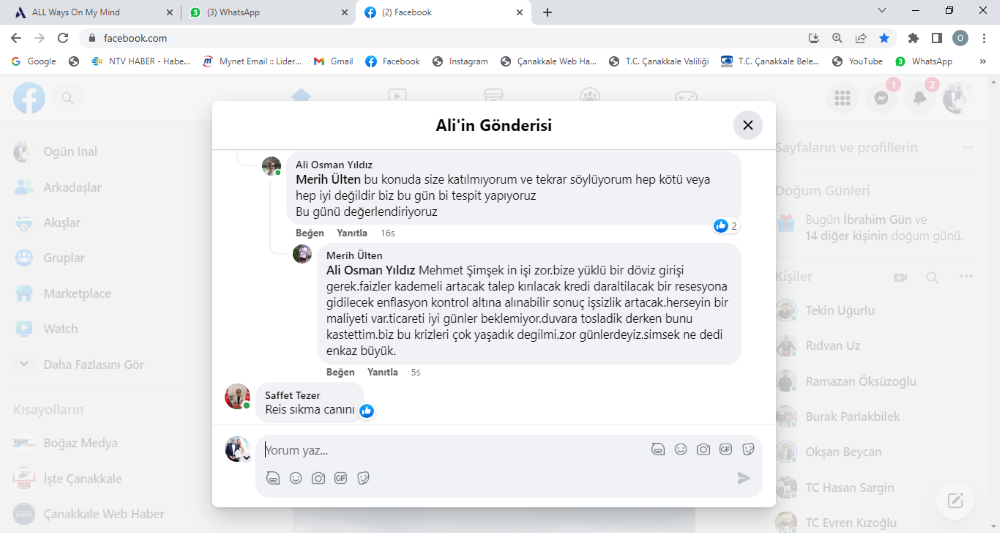Share page via address bar share icon
Viewport: 1000px width, 533px height.
[861, 38]
